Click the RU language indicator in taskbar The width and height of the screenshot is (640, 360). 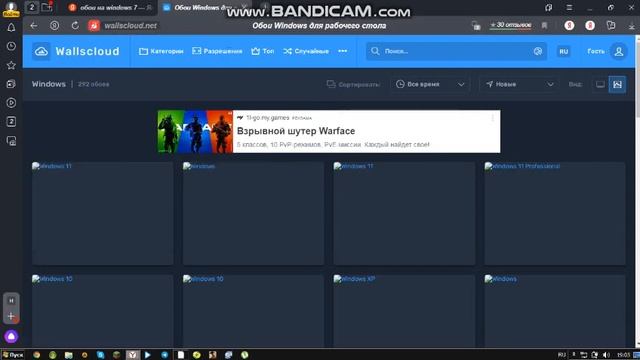click(x=562, y=355)
